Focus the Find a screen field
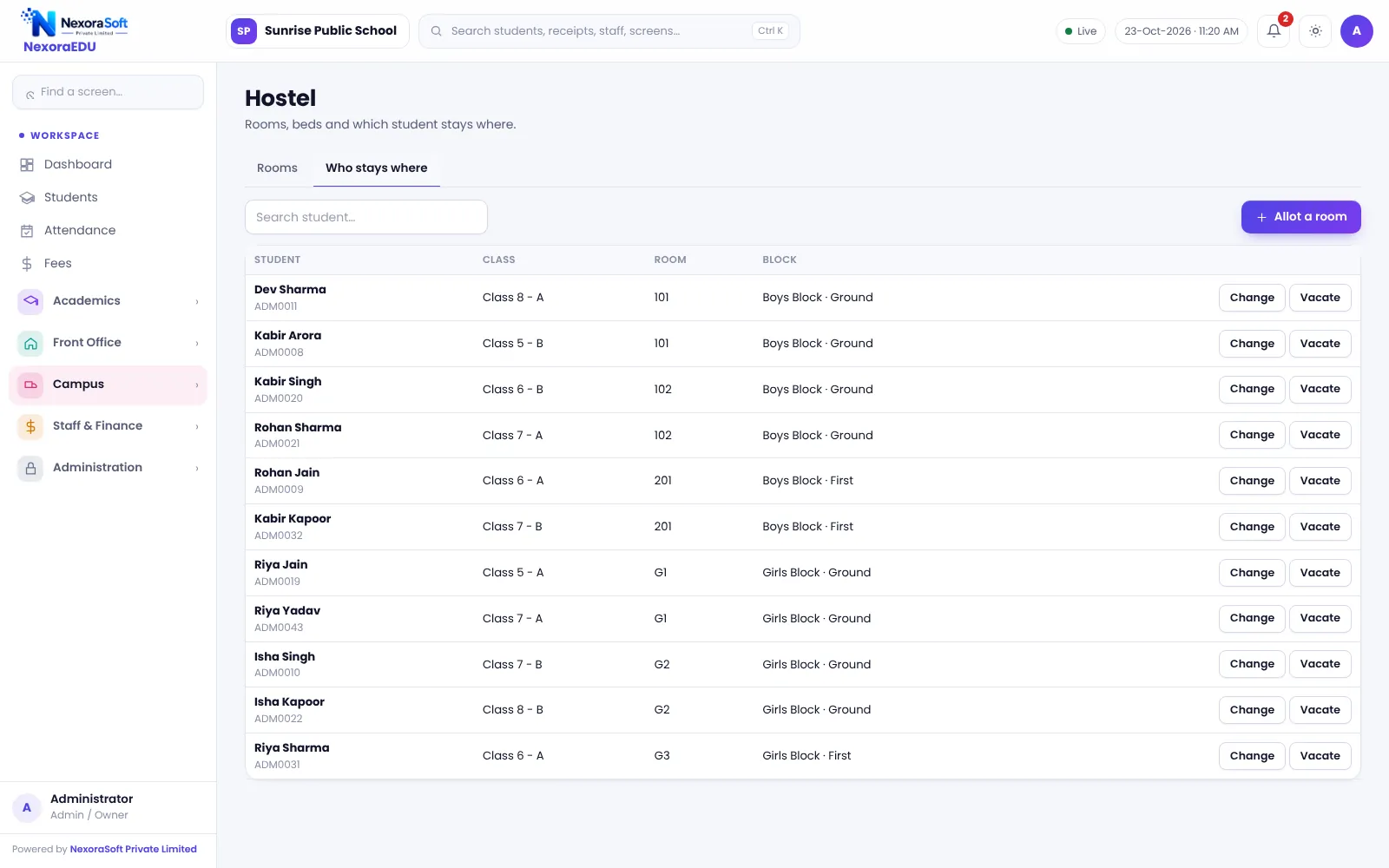This screenshot has height=868, width=1389. click(x=108, y=92)
